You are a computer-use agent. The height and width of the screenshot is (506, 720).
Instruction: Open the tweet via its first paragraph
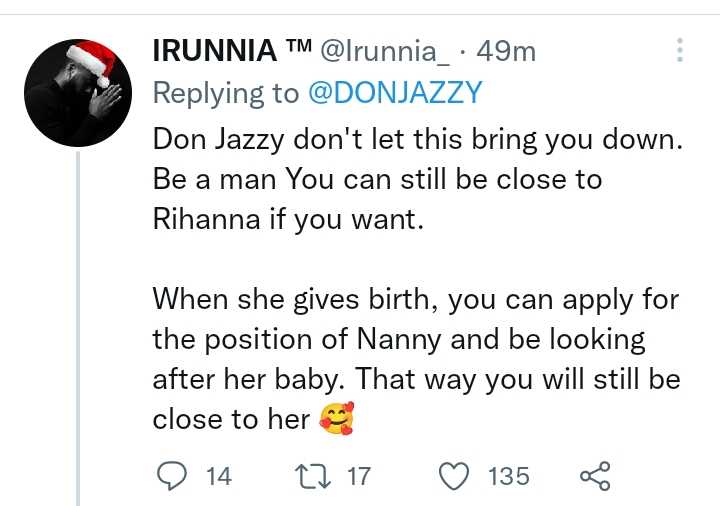[414, 178]
